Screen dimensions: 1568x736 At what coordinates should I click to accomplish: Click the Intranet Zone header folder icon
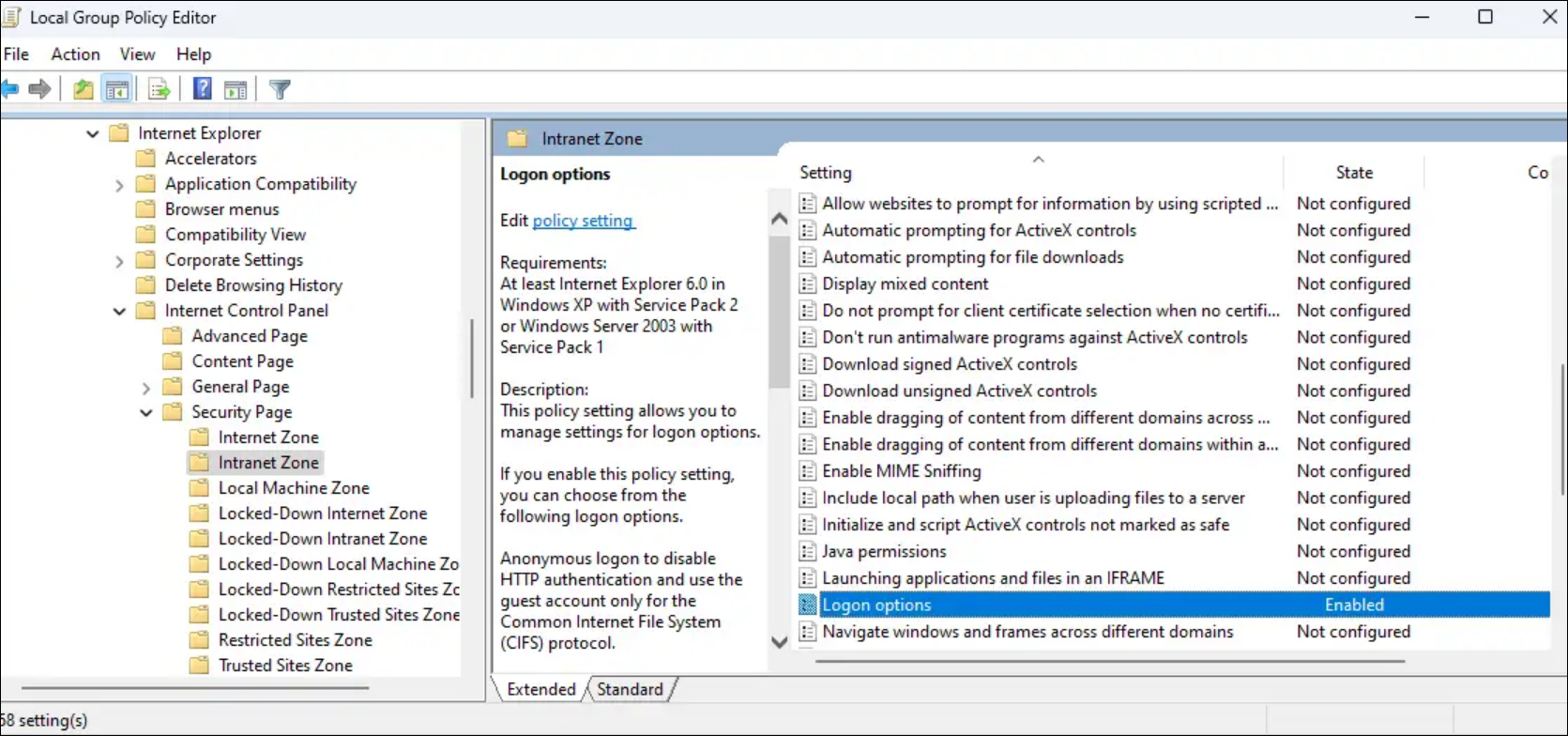click(517, 139)
